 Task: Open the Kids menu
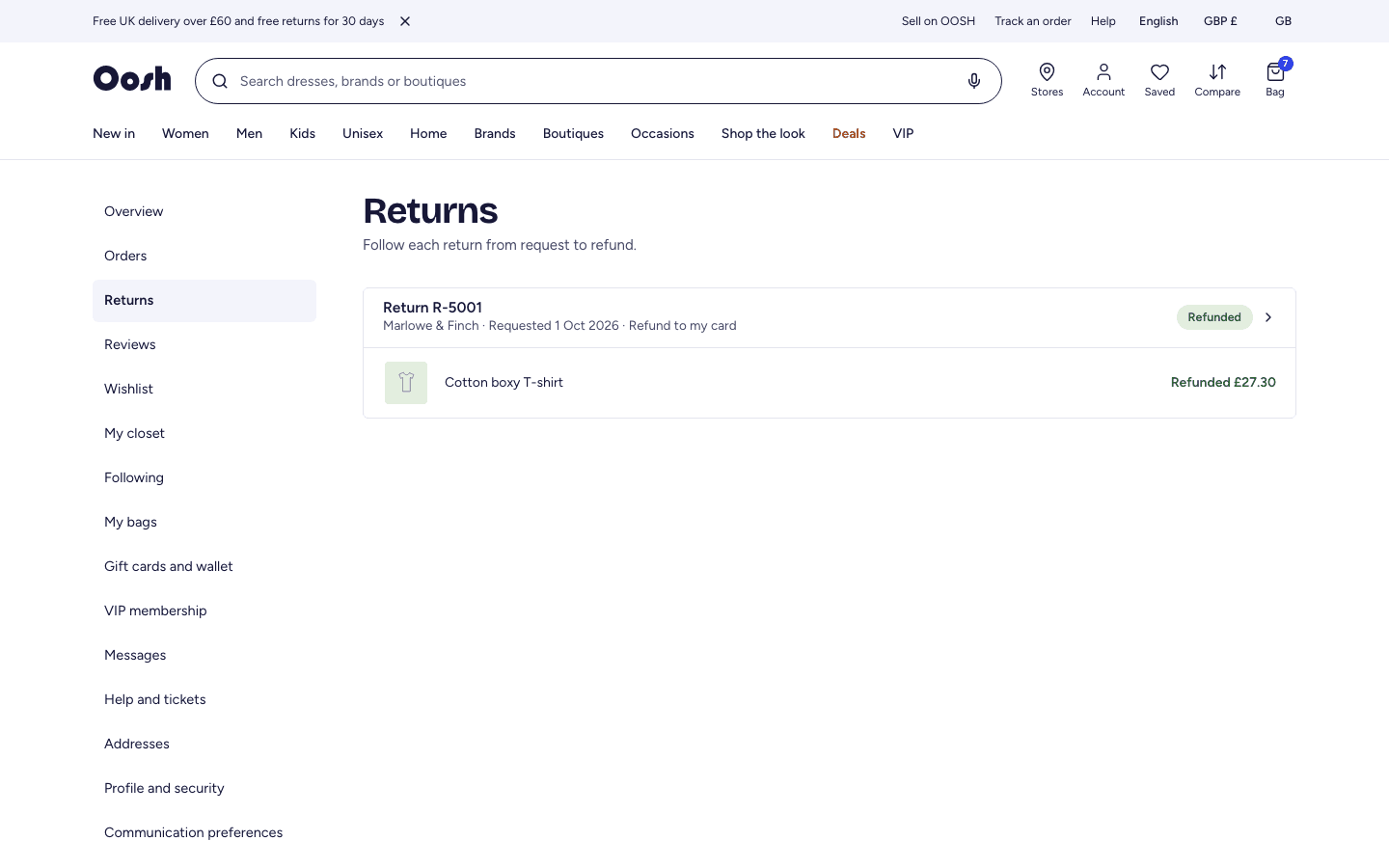pos(303,134)
